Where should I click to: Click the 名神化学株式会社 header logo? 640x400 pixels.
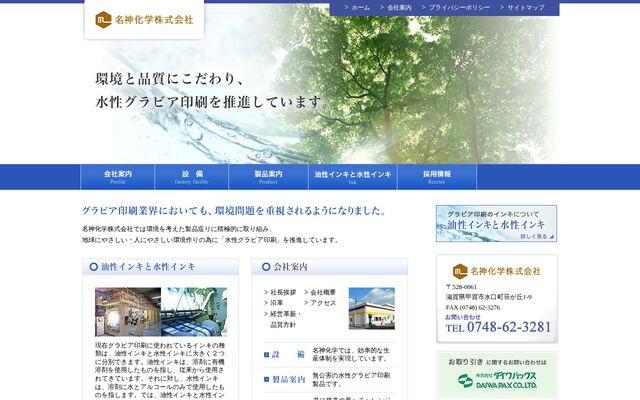(144, 20)
